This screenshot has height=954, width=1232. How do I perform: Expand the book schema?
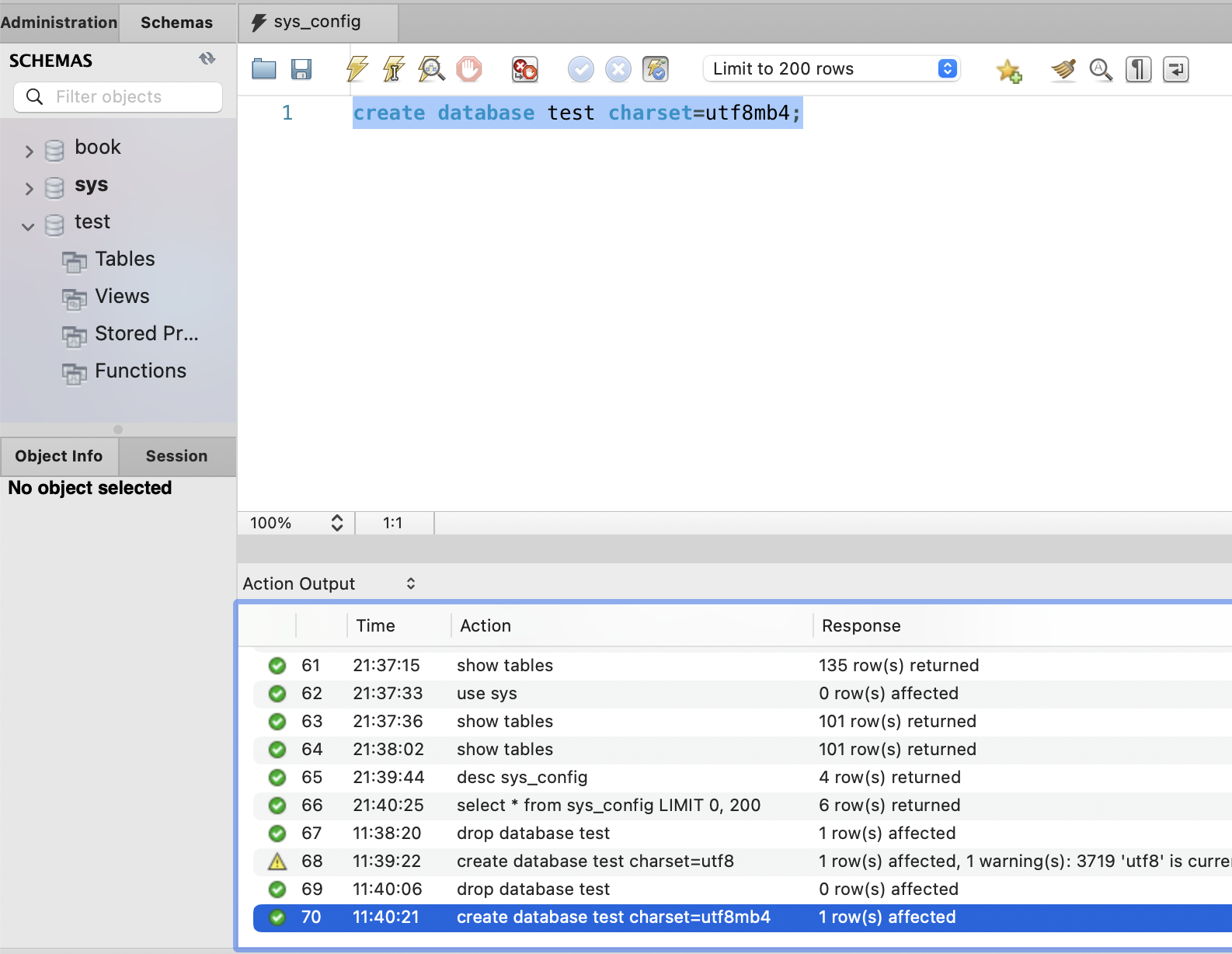click(30, 151)
